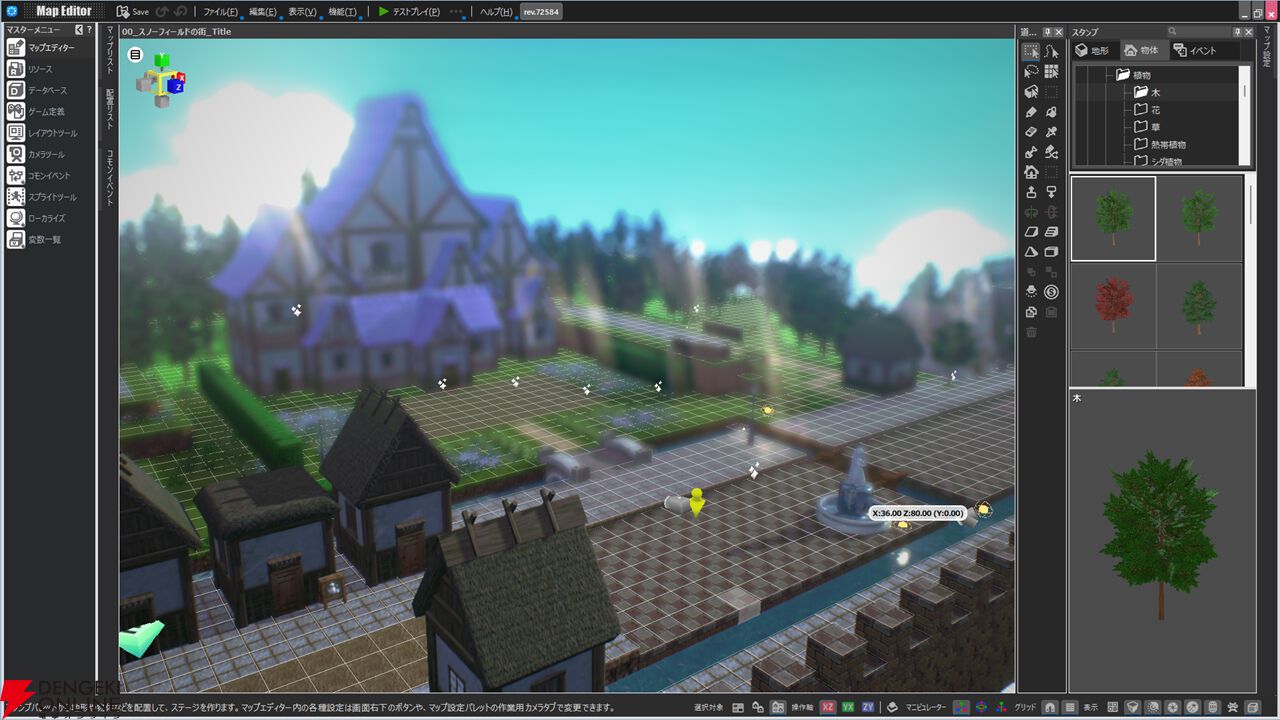The image size is (1280, 720).
Task: Click the blue Z axis on gizmo
Action: (177, 87)
